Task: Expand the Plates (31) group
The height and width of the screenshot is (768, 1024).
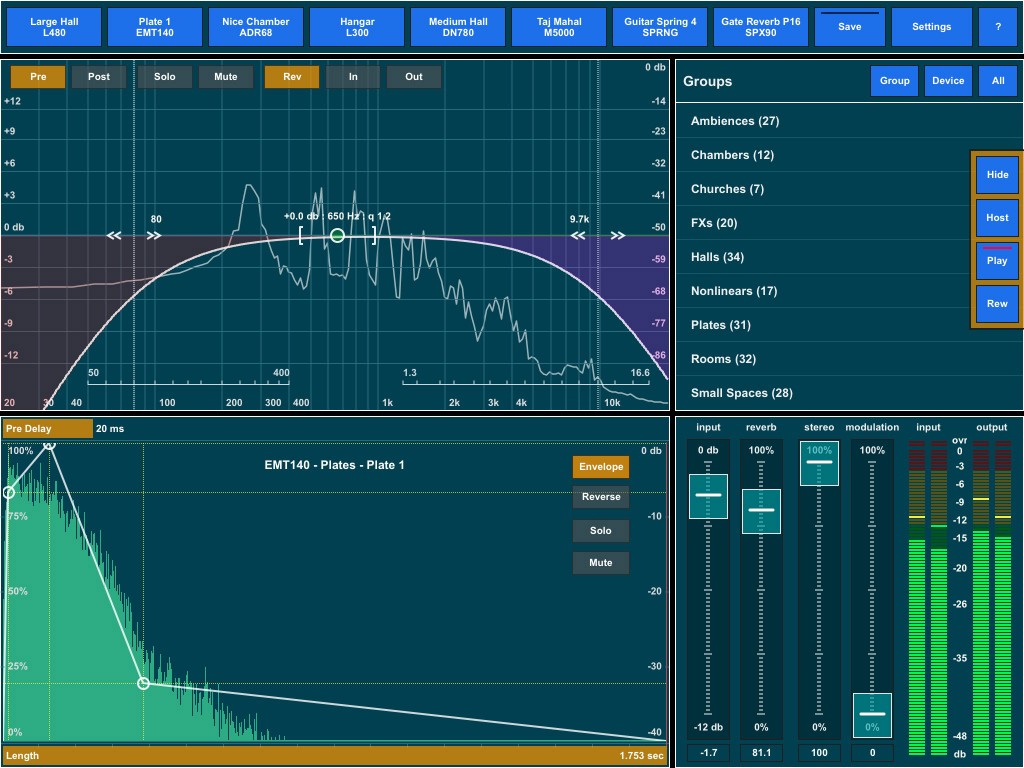Action: coord(720,325)
